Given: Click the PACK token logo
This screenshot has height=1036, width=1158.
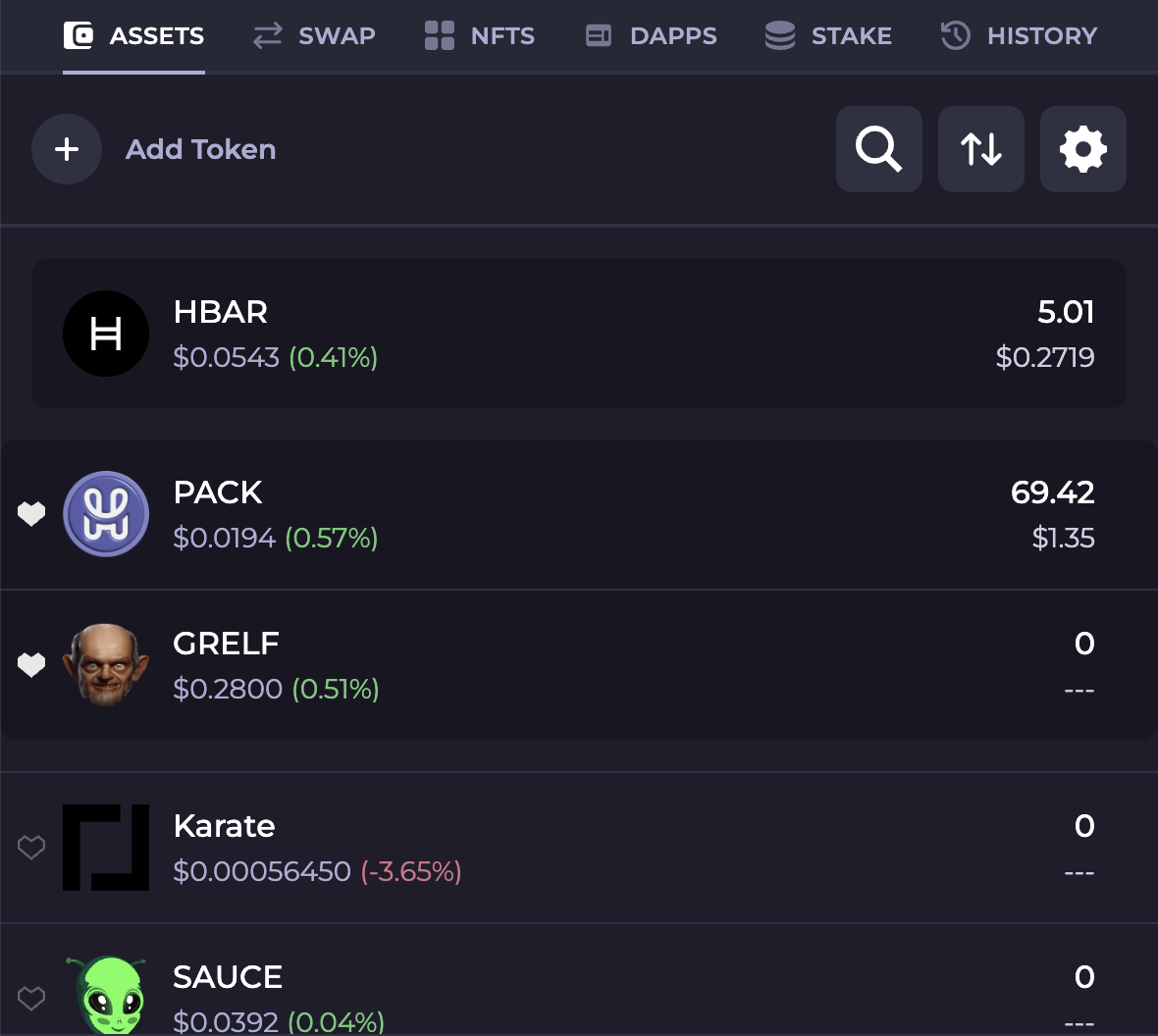Looking at the screenshot, I should 106,514.
